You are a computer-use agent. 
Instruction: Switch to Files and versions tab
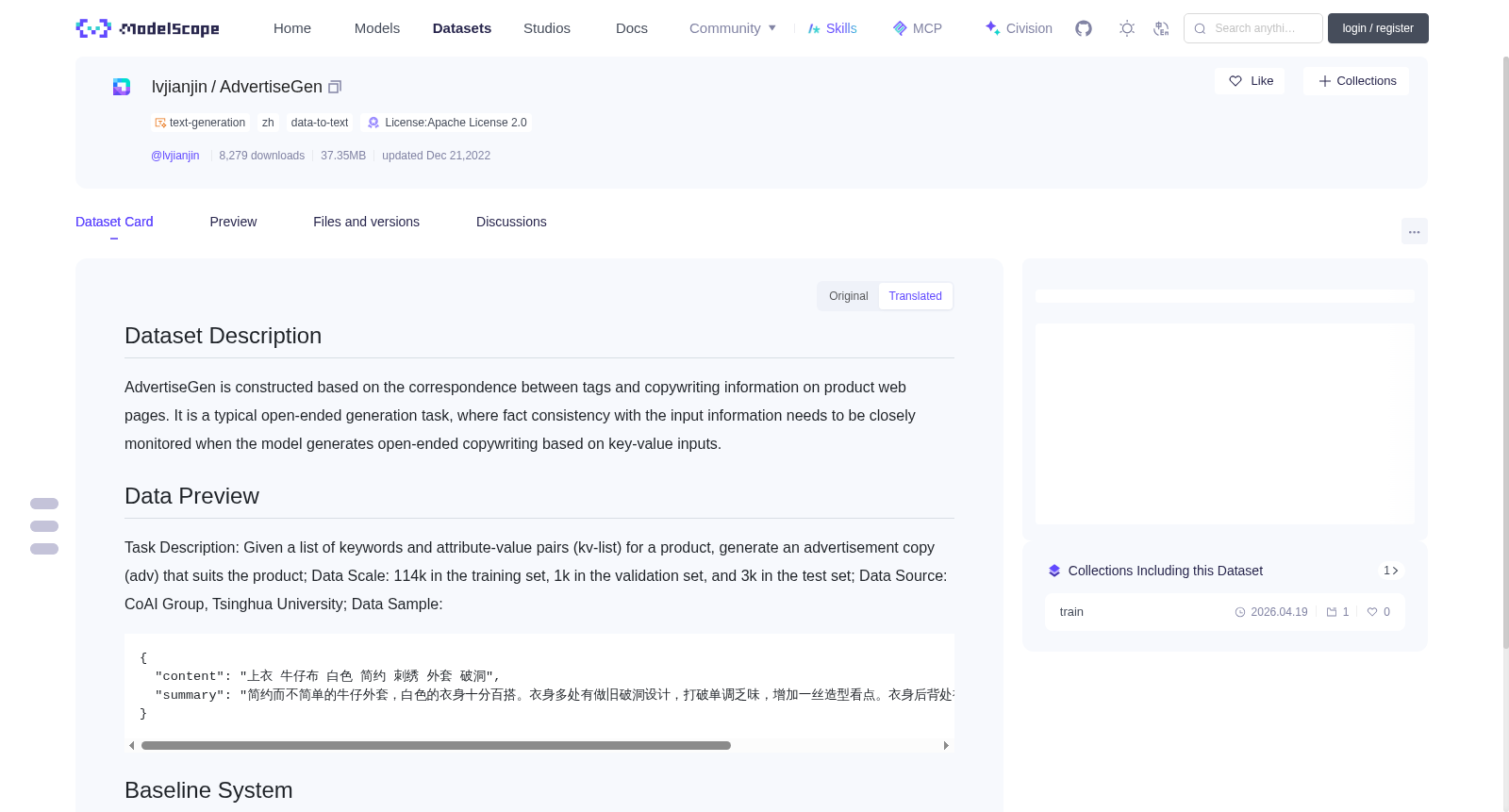coord(366,222)
